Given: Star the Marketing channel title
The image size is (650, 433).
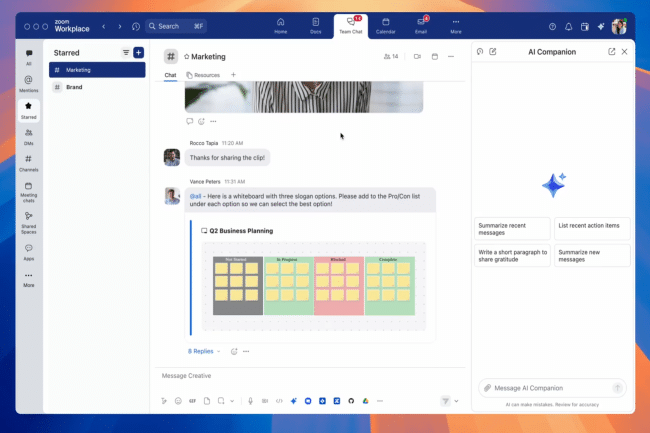Looking at the screenshot, I should tap(187, 57).
